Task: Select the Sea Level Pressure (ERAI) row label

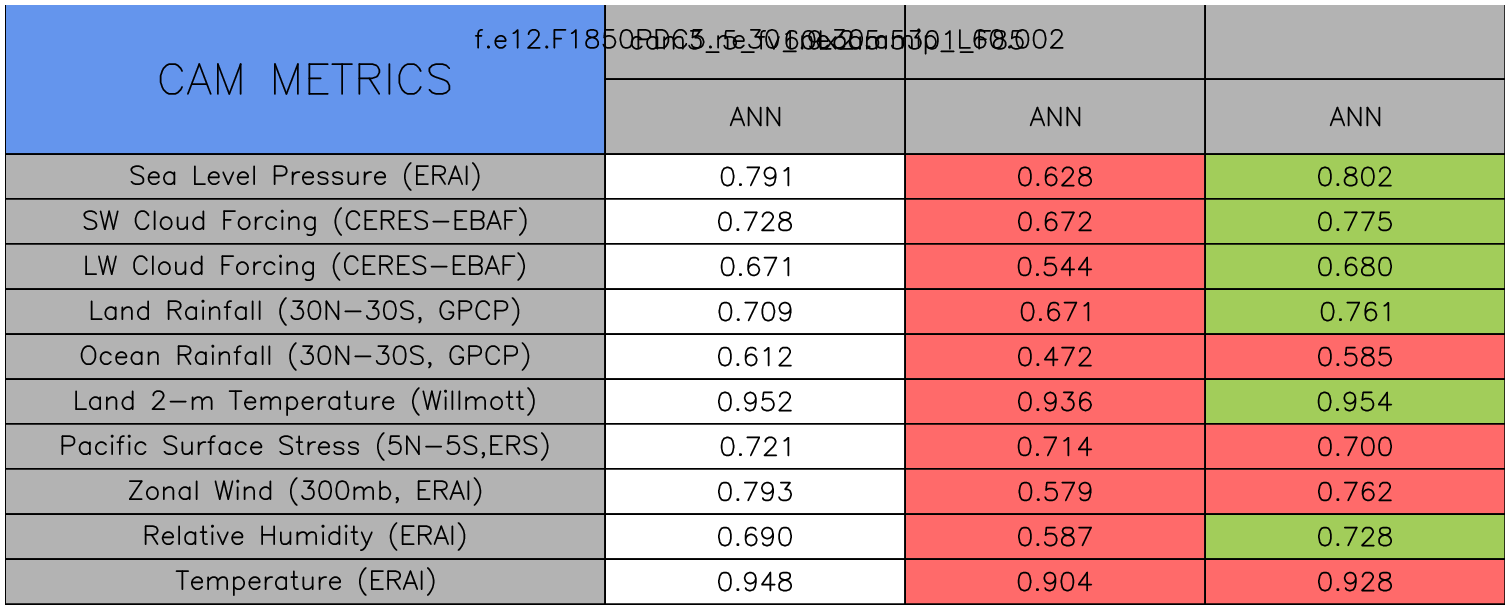Action: click(x=305, y=177)
